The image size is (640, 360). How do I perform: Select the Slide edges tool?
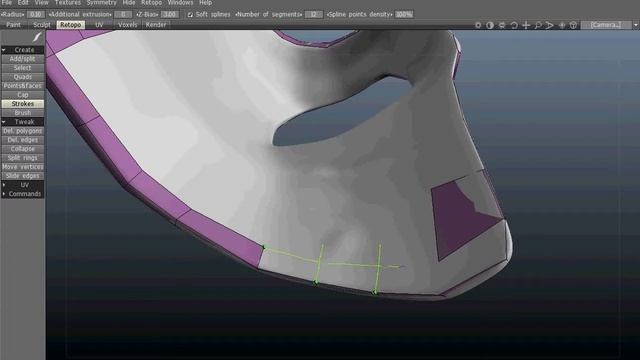pos(23,176)
